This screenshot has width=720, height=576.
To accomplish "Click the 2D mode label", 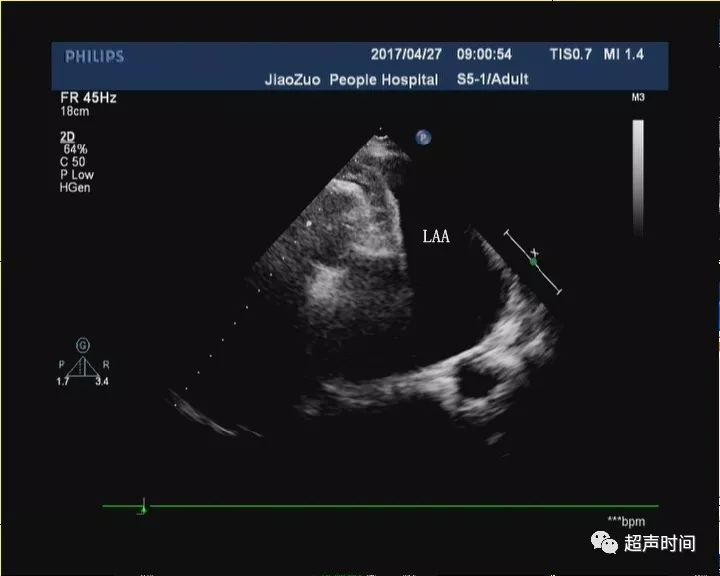I will pyautogui.click(x=67, y=136).
